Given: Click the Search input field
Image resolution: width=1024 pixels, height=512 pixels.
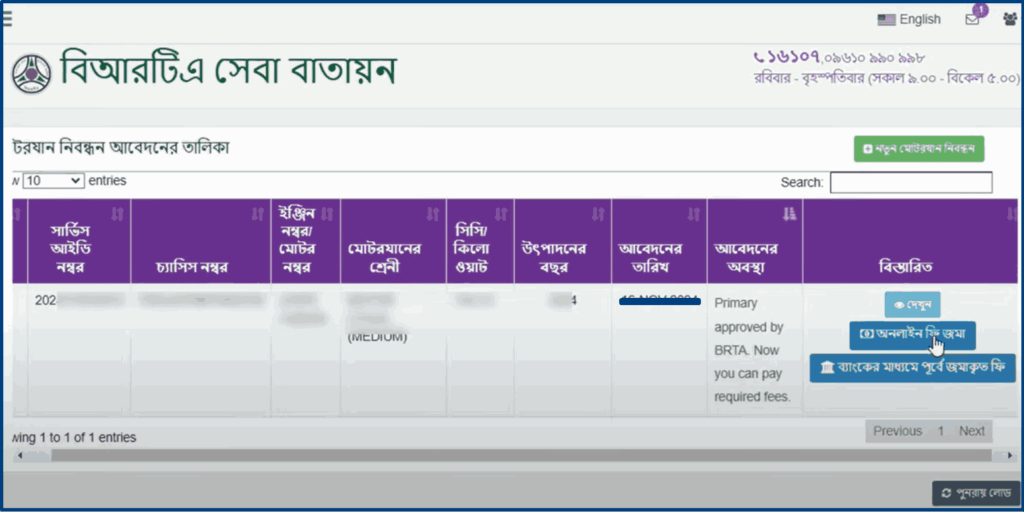Looking at the screenshot, I should [x=910, y=182].
